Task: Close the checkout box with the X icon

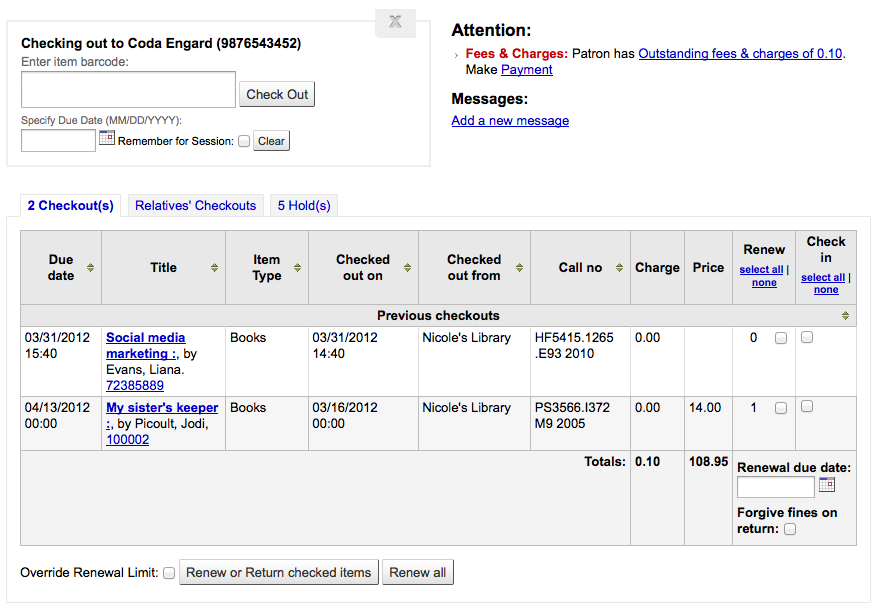Action: (395, 22)
